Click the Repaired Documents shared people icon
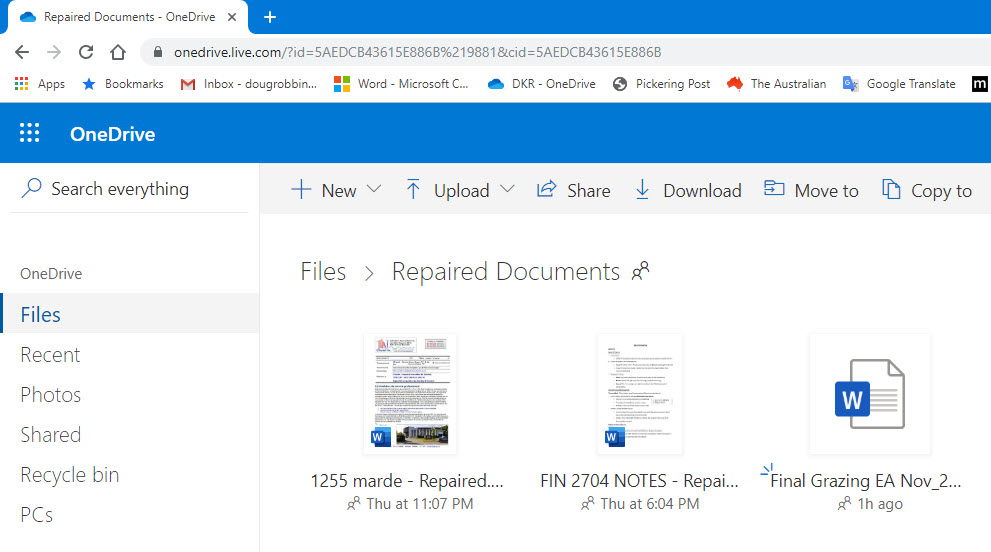Viewport: 991px width, 552px height. (640, 271)
